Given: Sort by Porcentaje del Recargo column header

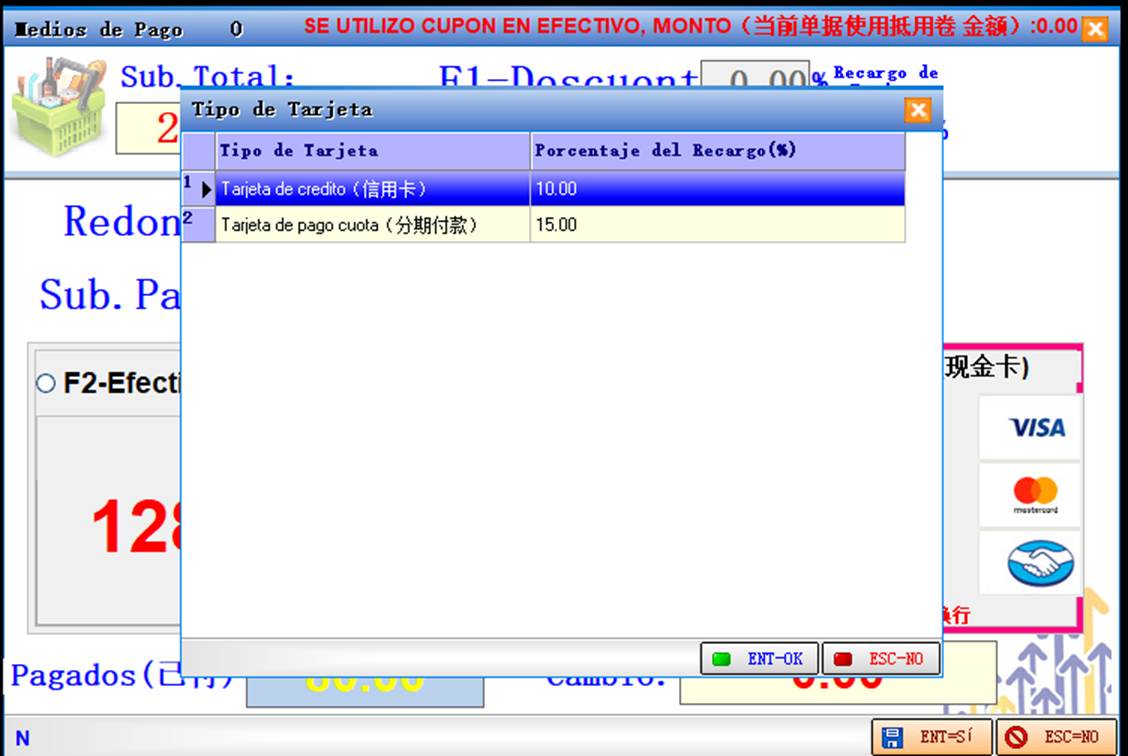Looking at the screenshot, I should click(x=716, y=151).
